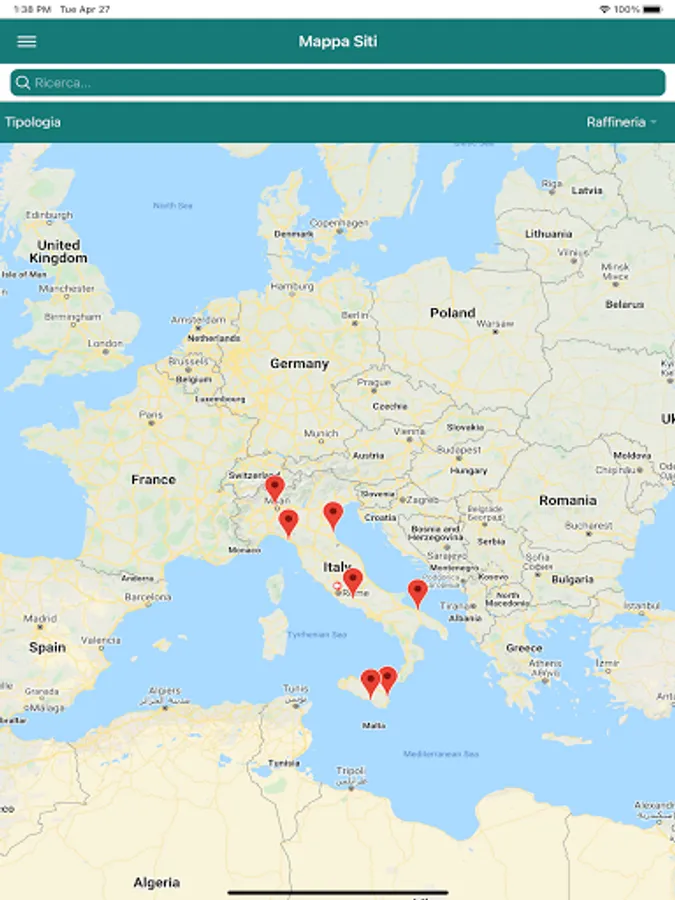The width and height of the screenshot is (675, 900).
Task: Click the Spain label on map
Action: tap(47, 647)
